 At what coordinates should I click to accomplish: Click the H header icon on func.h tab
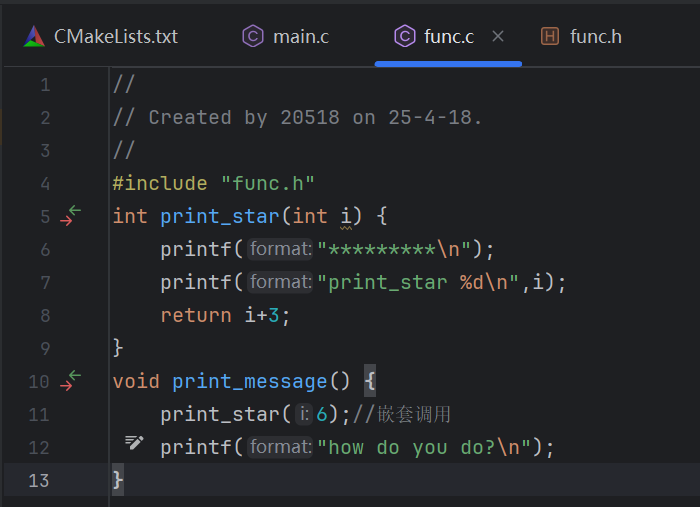550,36
